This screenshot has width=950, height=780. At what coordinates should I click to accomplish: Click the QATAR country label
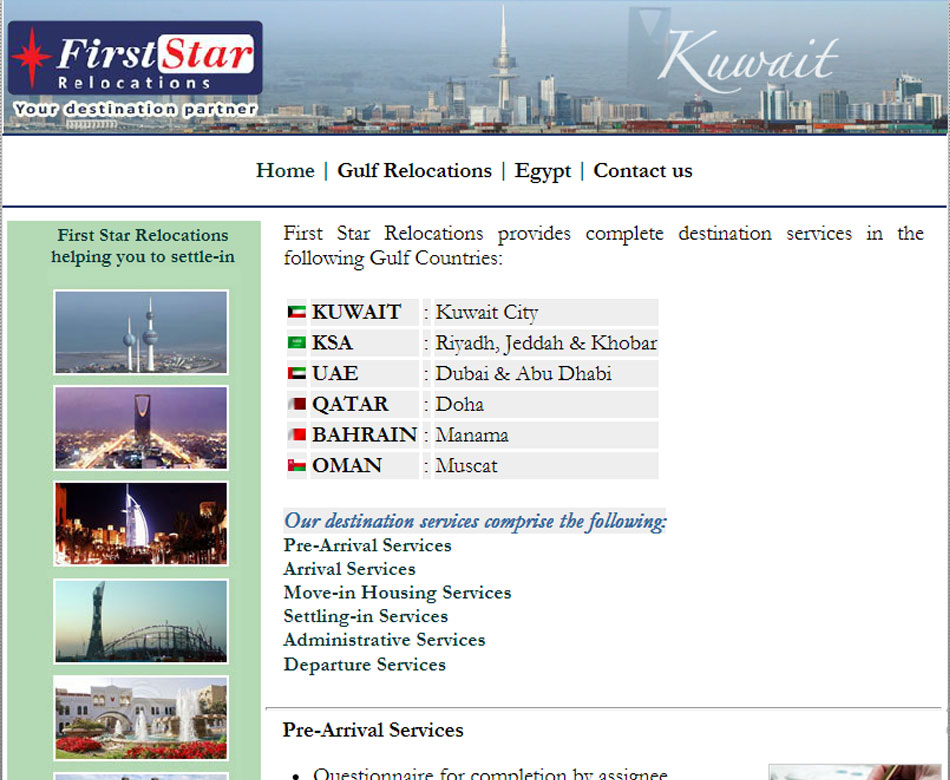coord(350,404)
